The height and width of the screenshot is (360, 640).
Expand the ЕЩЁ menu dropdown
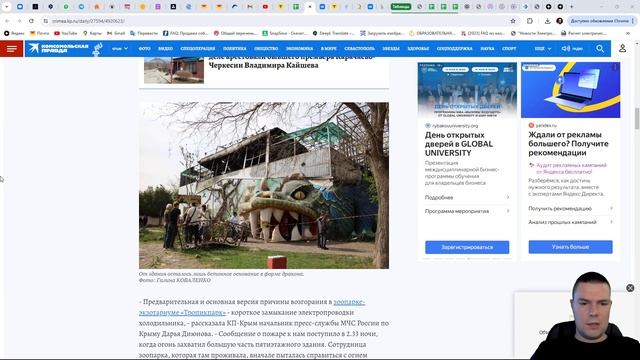543,49
